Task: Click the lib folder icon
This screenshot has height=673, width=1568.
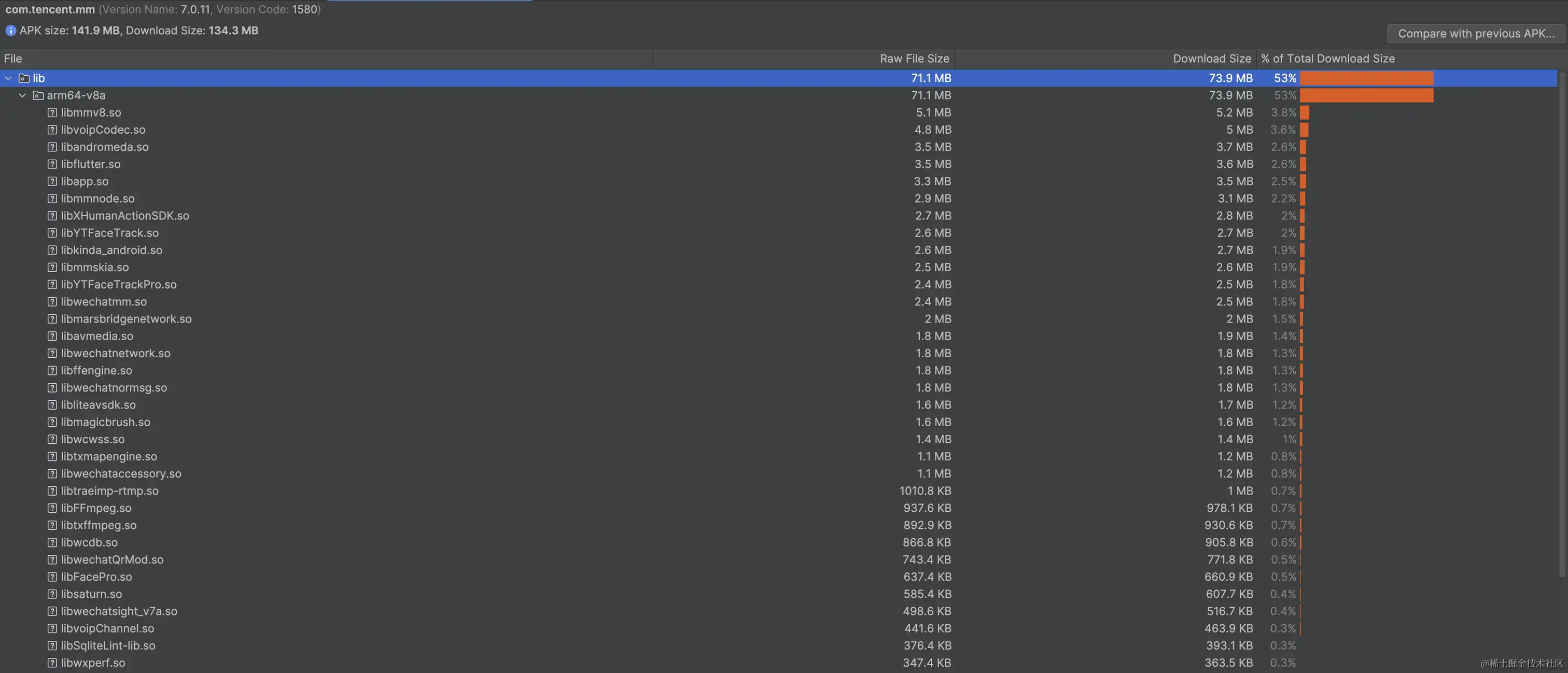Action: tap(24, 78)
